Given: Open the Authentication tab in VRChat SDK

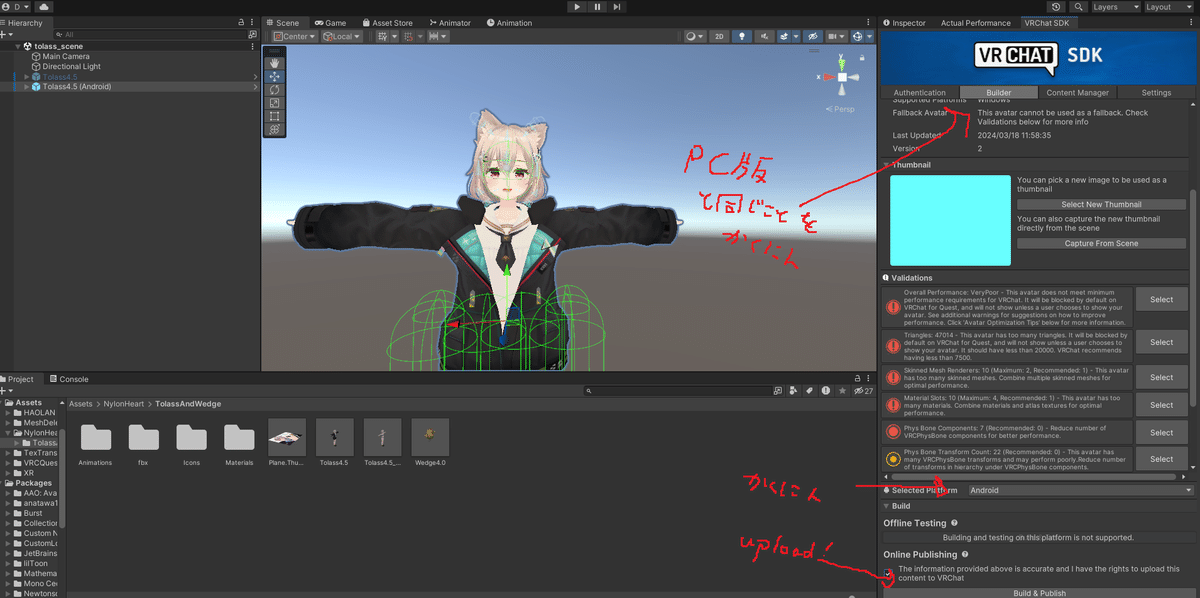Looking at the screenshot, I should pos(919,92).
